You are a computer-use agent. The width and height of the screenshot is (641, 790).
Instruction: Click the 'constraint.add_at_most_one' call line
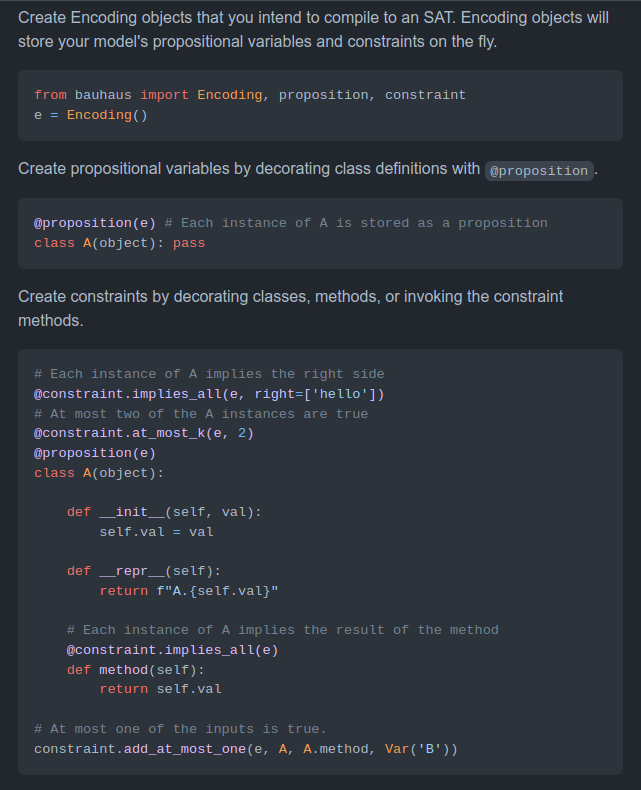(246, 749)
